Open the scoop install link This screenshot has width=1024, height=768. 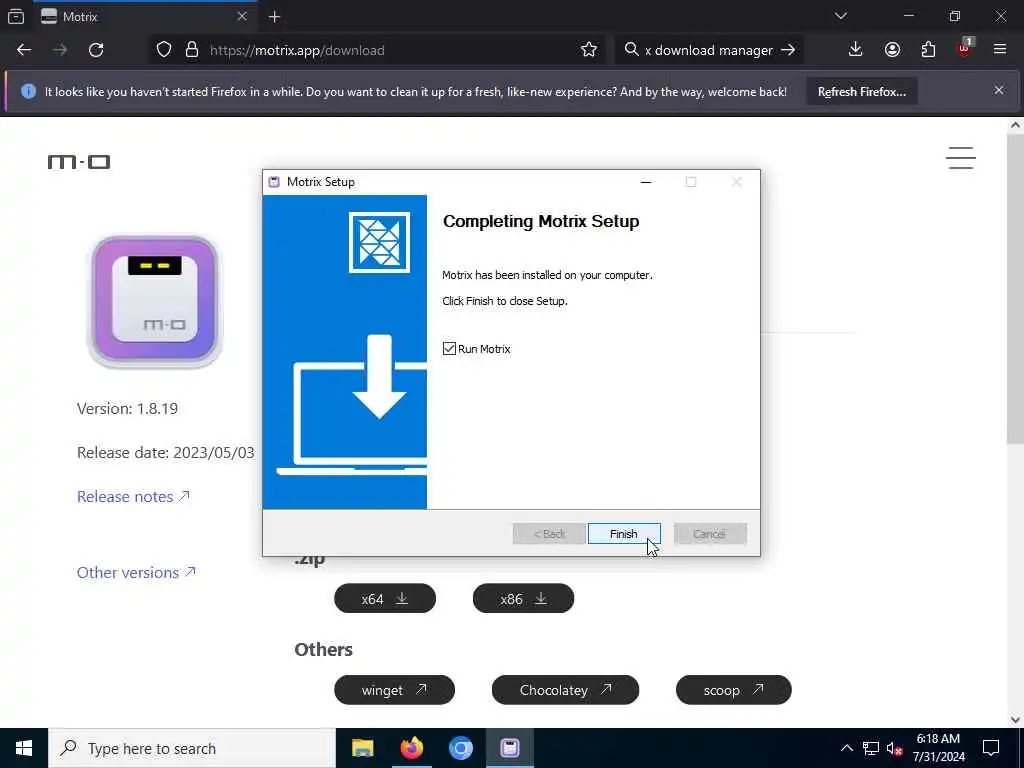click(733, 690)
